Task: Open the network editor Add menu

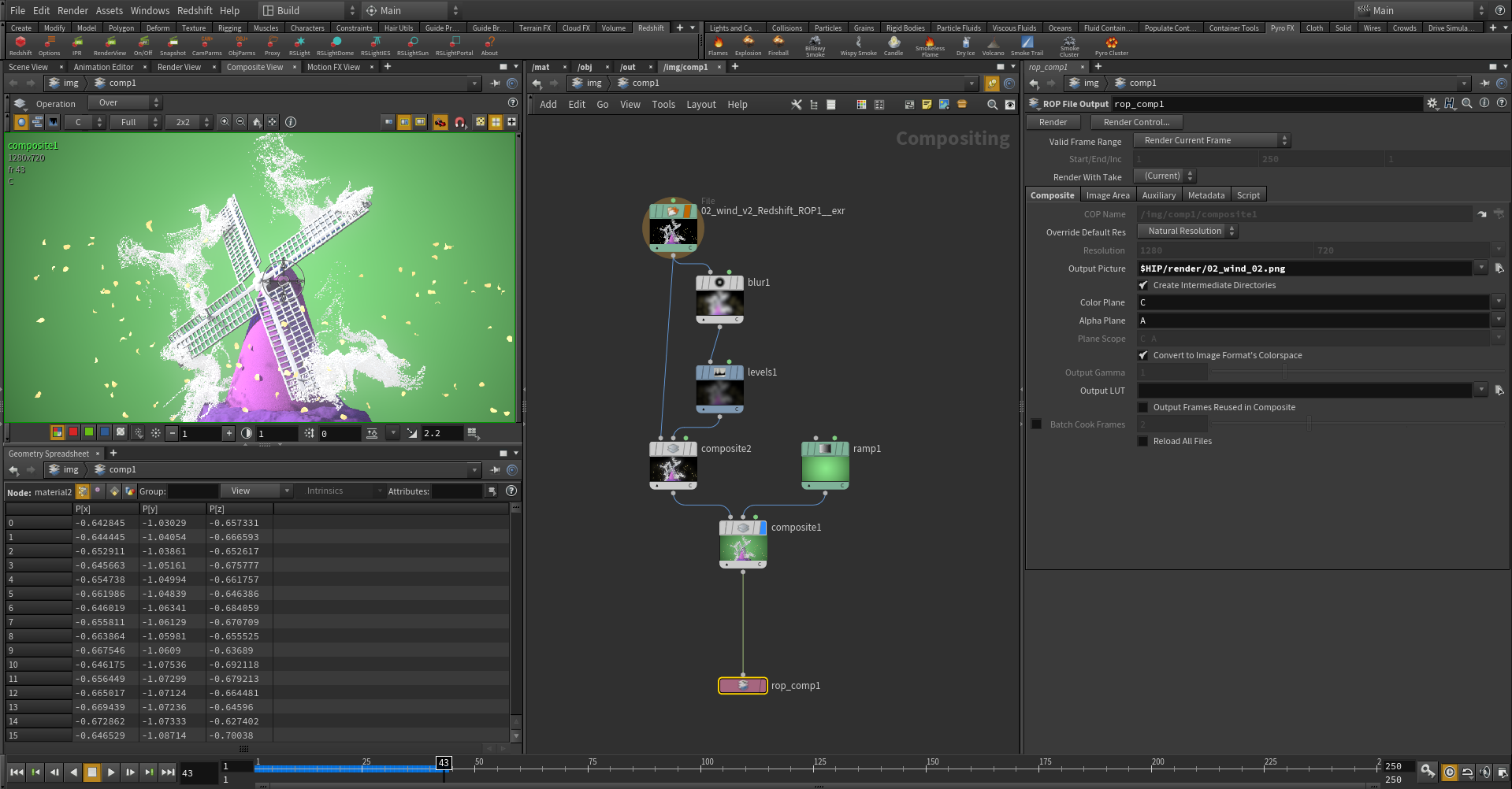Action: click(x=548, y=104)
